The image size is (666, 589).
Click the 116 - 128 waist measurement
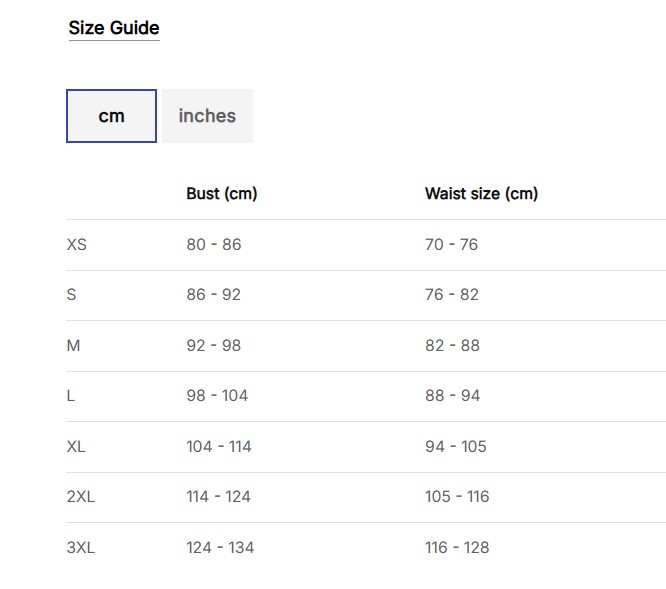457,548
